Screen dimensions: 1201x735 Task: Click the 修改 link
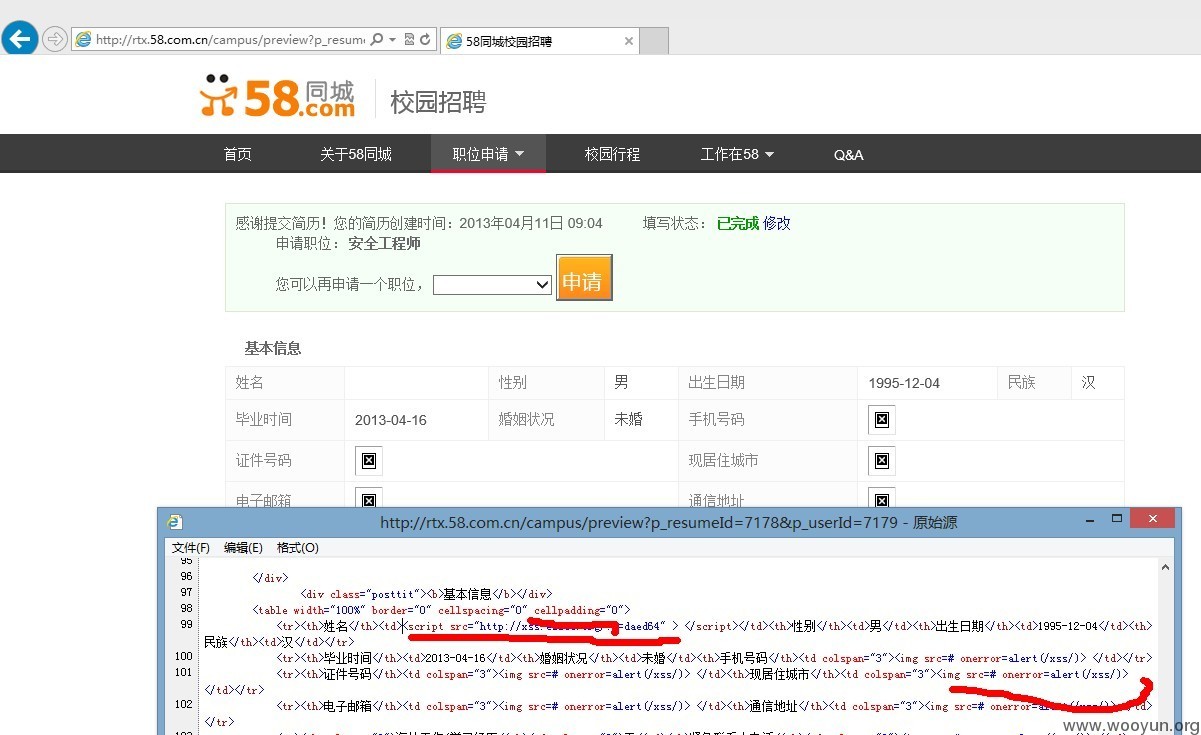click(777, 223)
